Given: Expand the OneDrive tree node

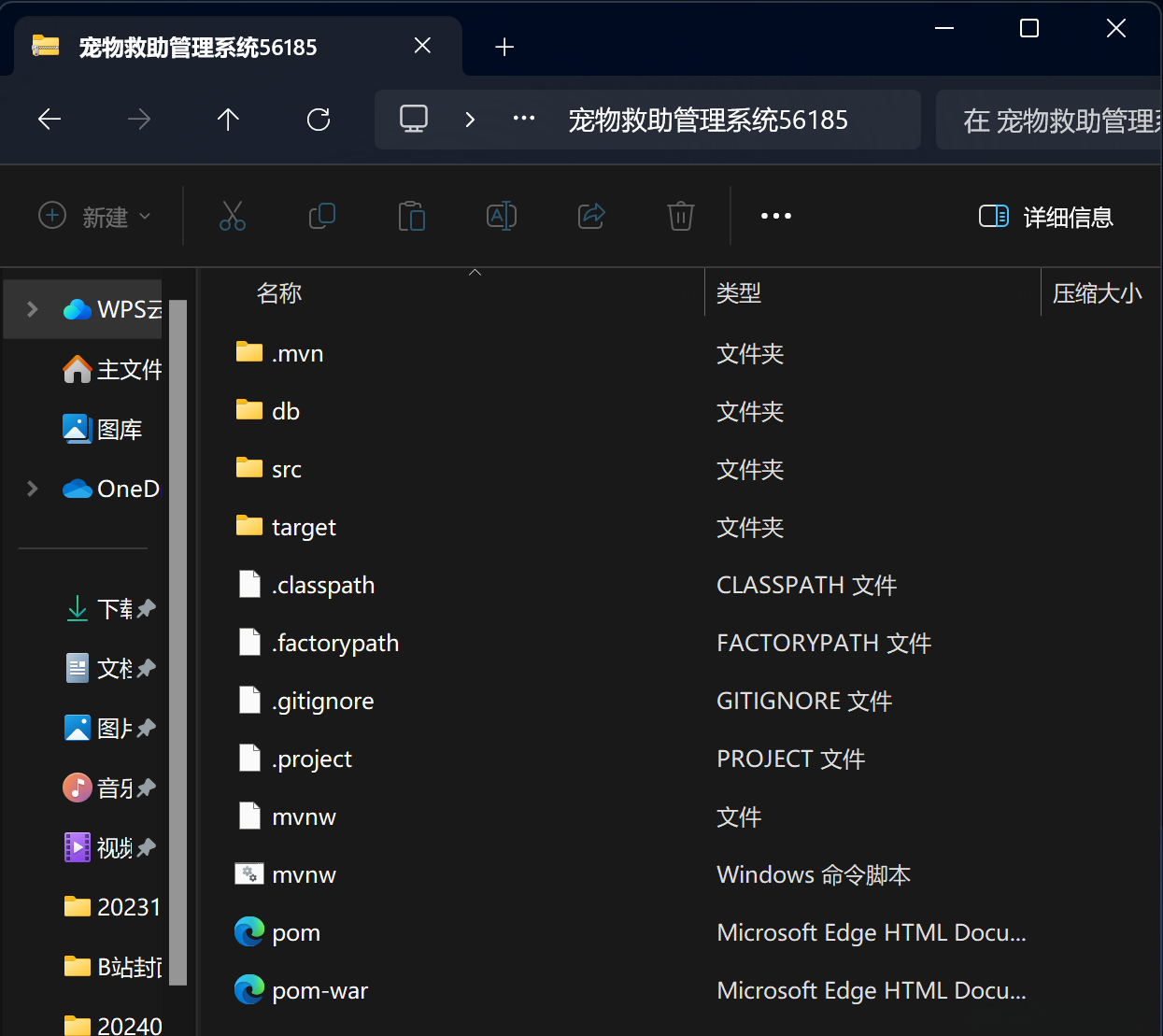Looking at the screenshot, I should (33, 489).
